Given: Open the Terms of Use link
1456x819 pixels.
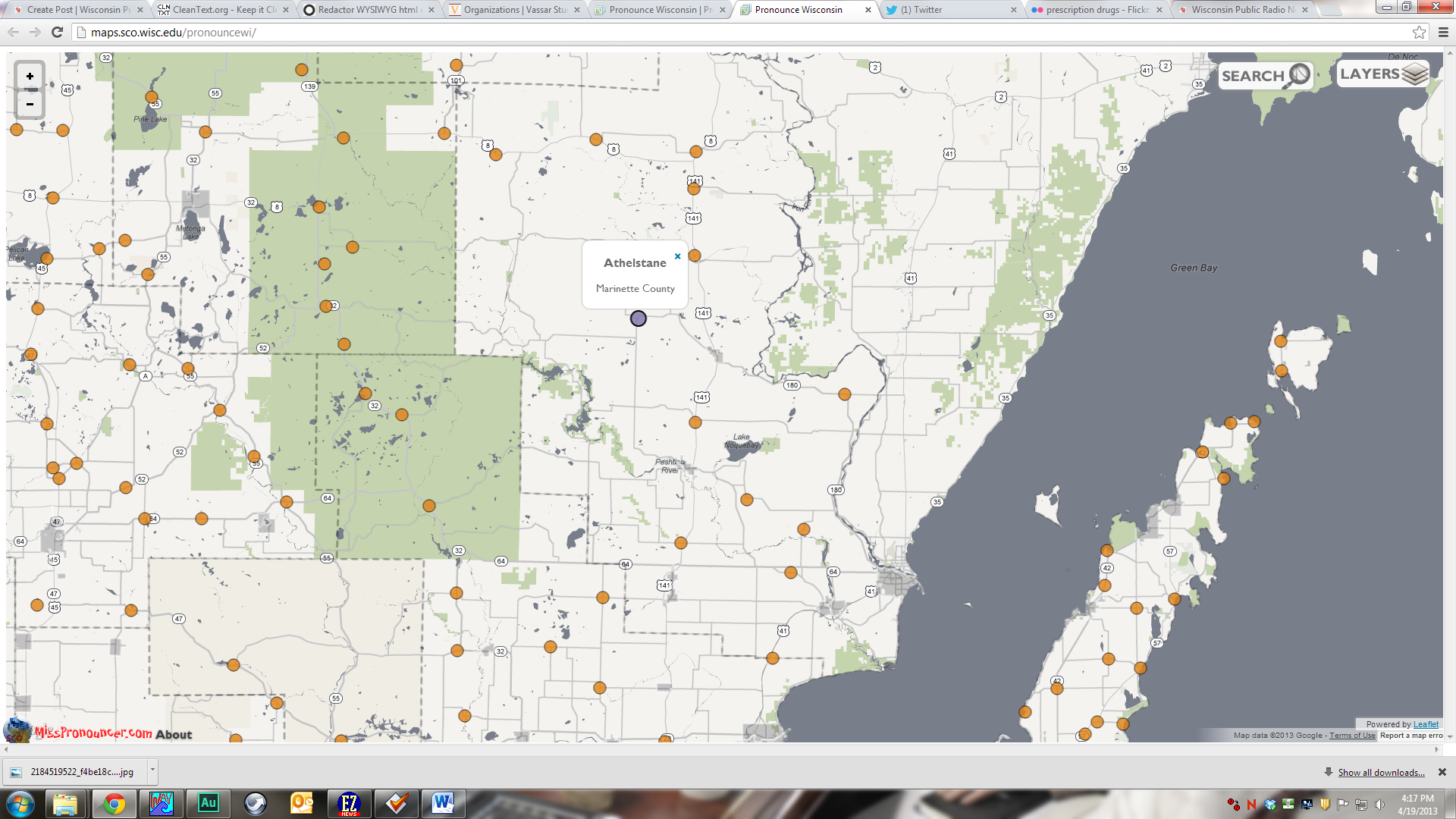Looking at the screenshot, I should click(x=1351, y=736).
